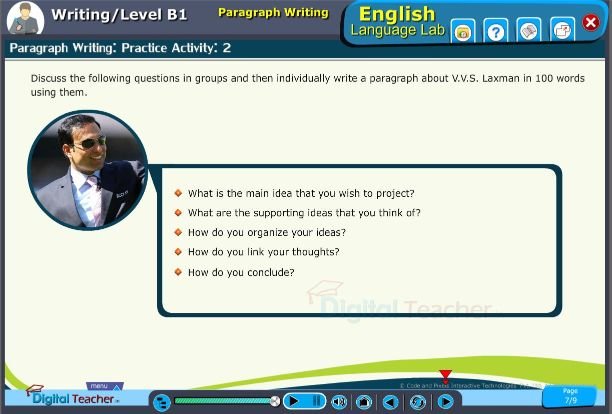The image size is (612, 414).
Task: Click the Paragraph Writing header tab
Action: 273,13
